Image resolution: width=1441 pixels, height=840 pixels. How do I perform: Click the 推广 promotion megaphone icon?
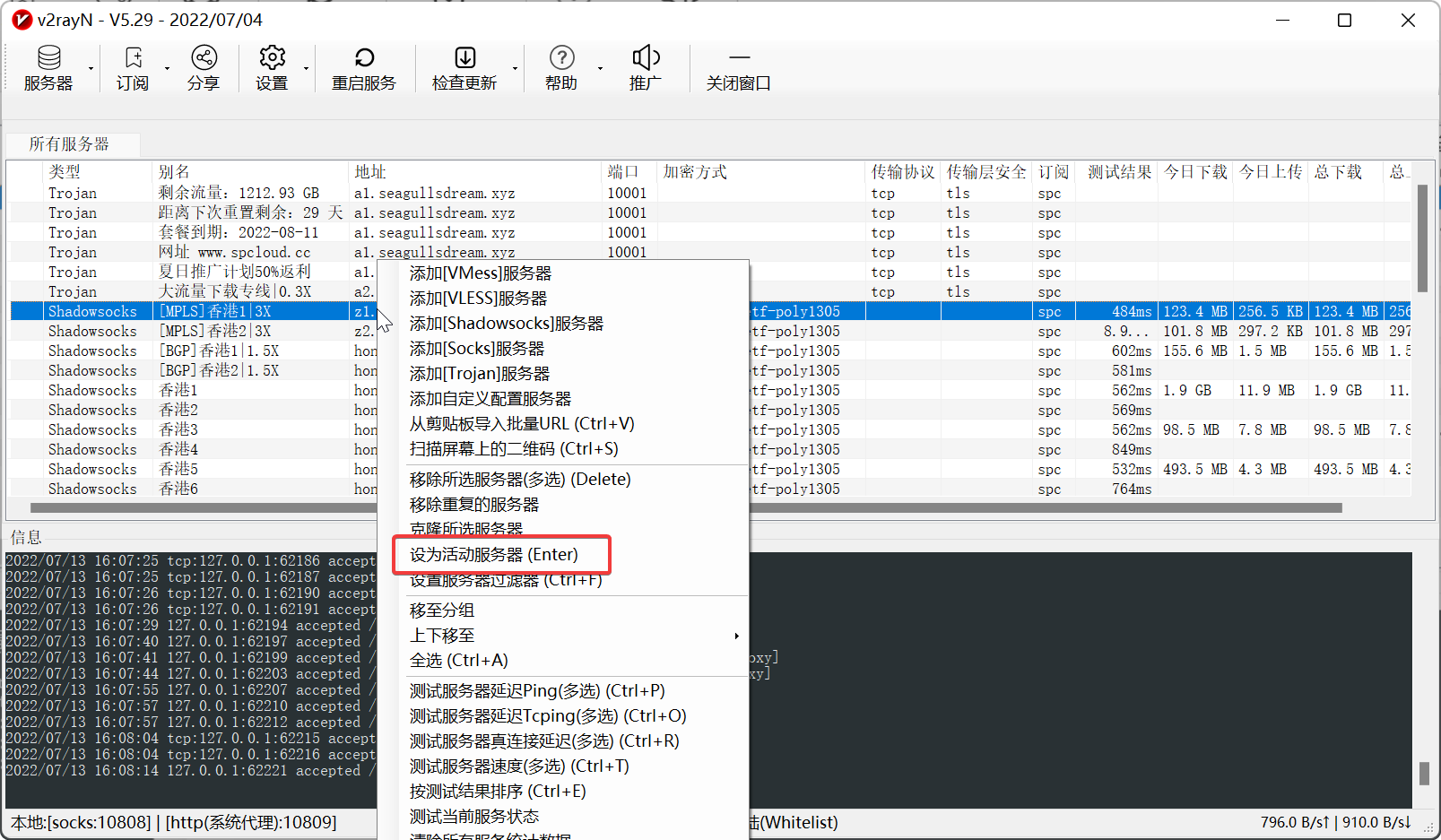(x=646, y=68)
